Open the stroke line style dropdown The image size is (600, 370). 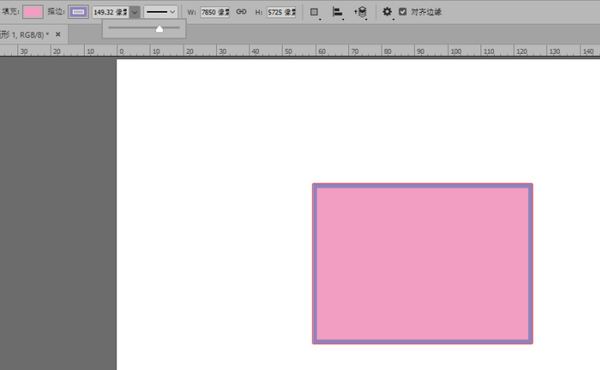161,12
